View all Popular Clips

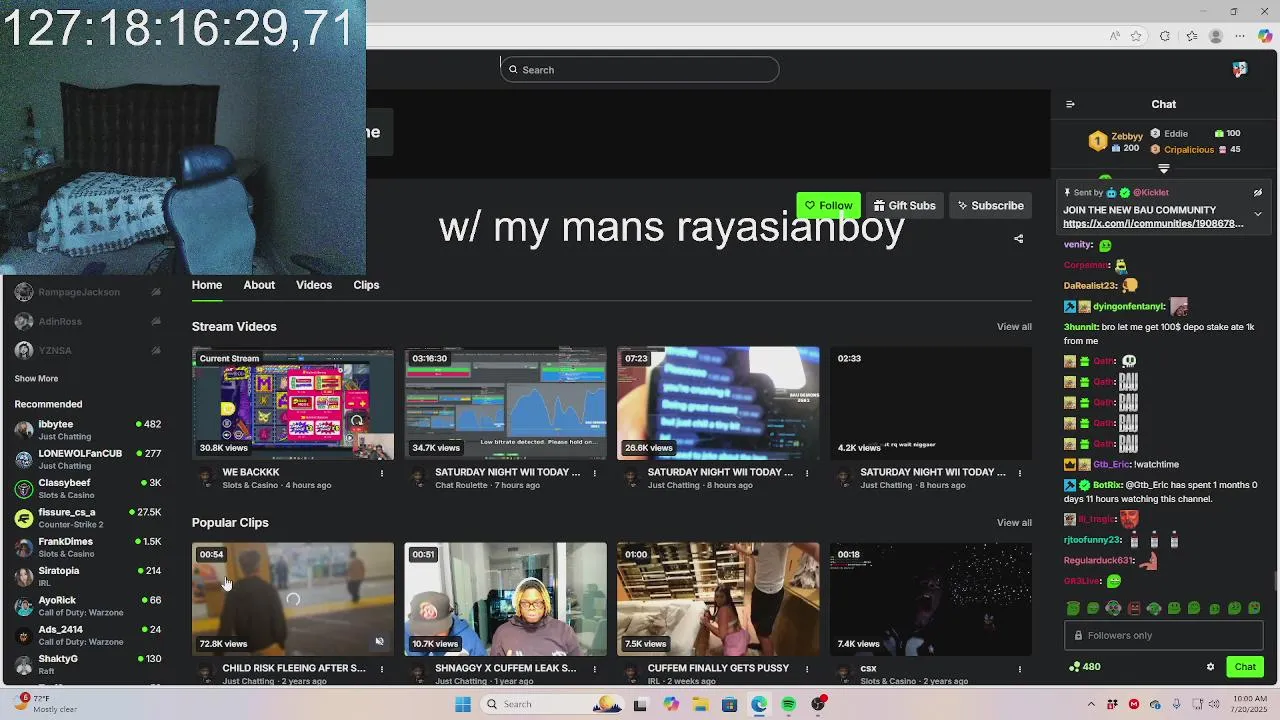point(1014,523)
